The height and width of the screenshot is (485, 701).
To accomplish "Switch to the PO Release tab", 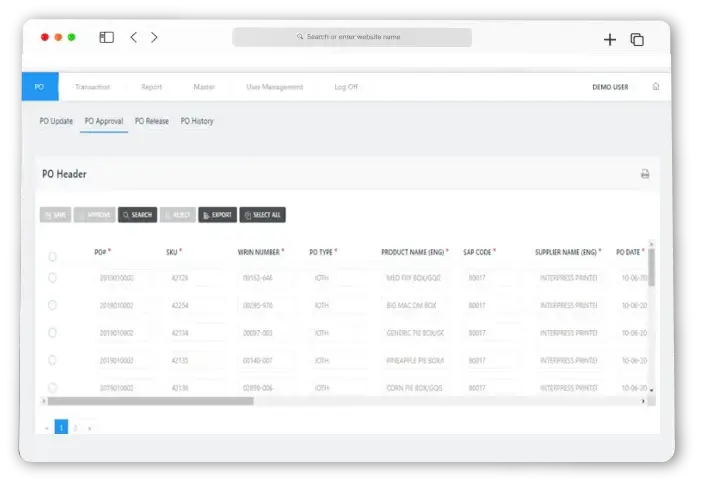I will (x=152, y=121).
